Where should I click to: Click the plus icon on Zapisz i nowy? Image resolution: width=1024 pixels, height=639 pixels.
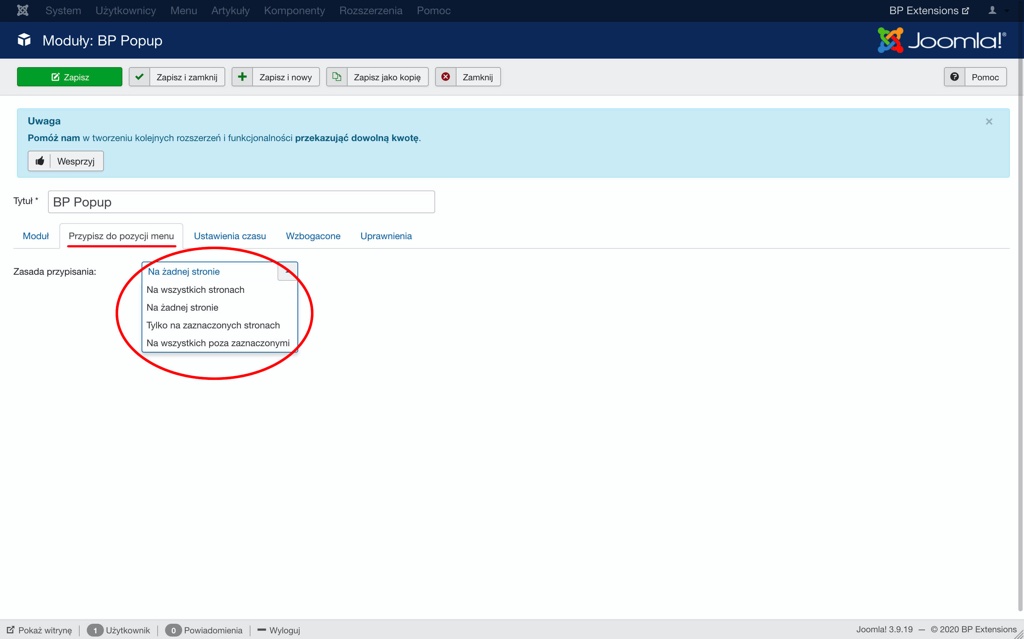(x=242, y=77)
